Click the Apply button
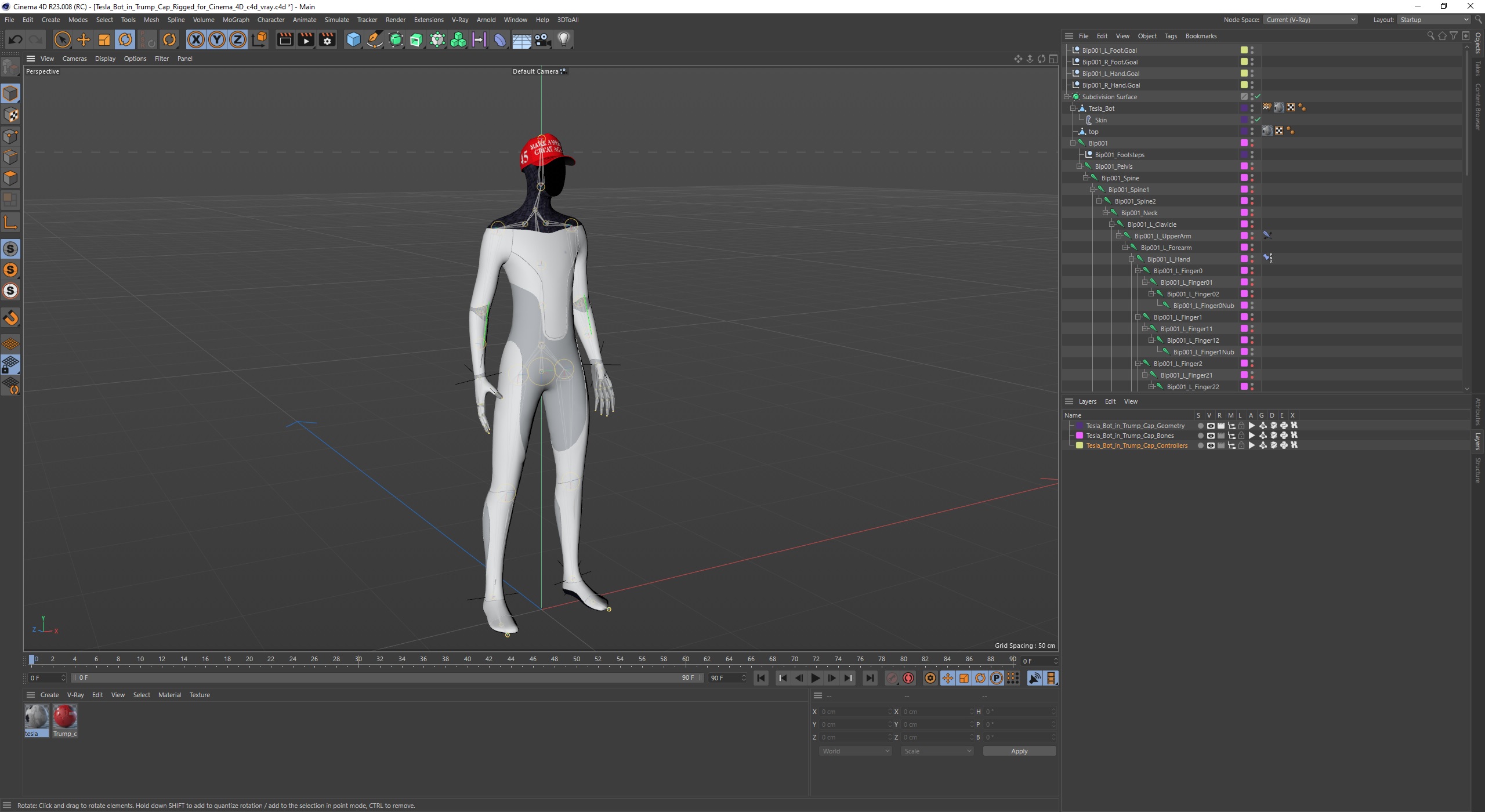 tap(1019, 751)
